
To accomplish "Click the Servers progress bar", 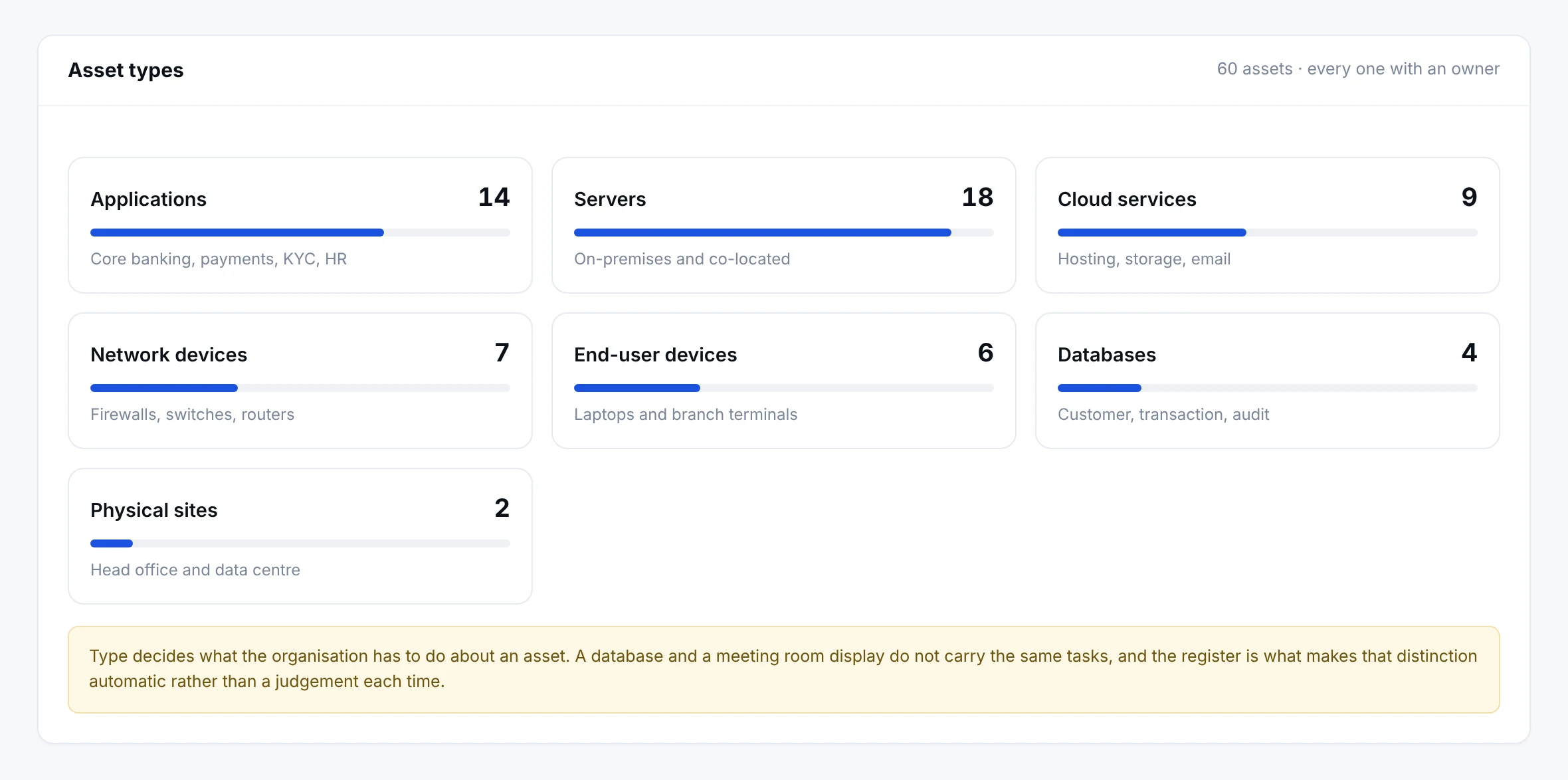I will point(784,233).
